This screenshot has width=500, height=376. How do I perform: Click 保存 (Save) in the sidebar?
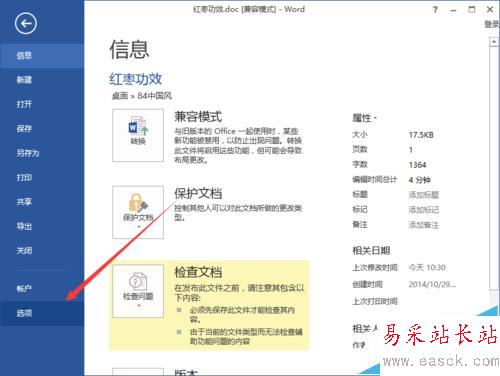[42, 128]
